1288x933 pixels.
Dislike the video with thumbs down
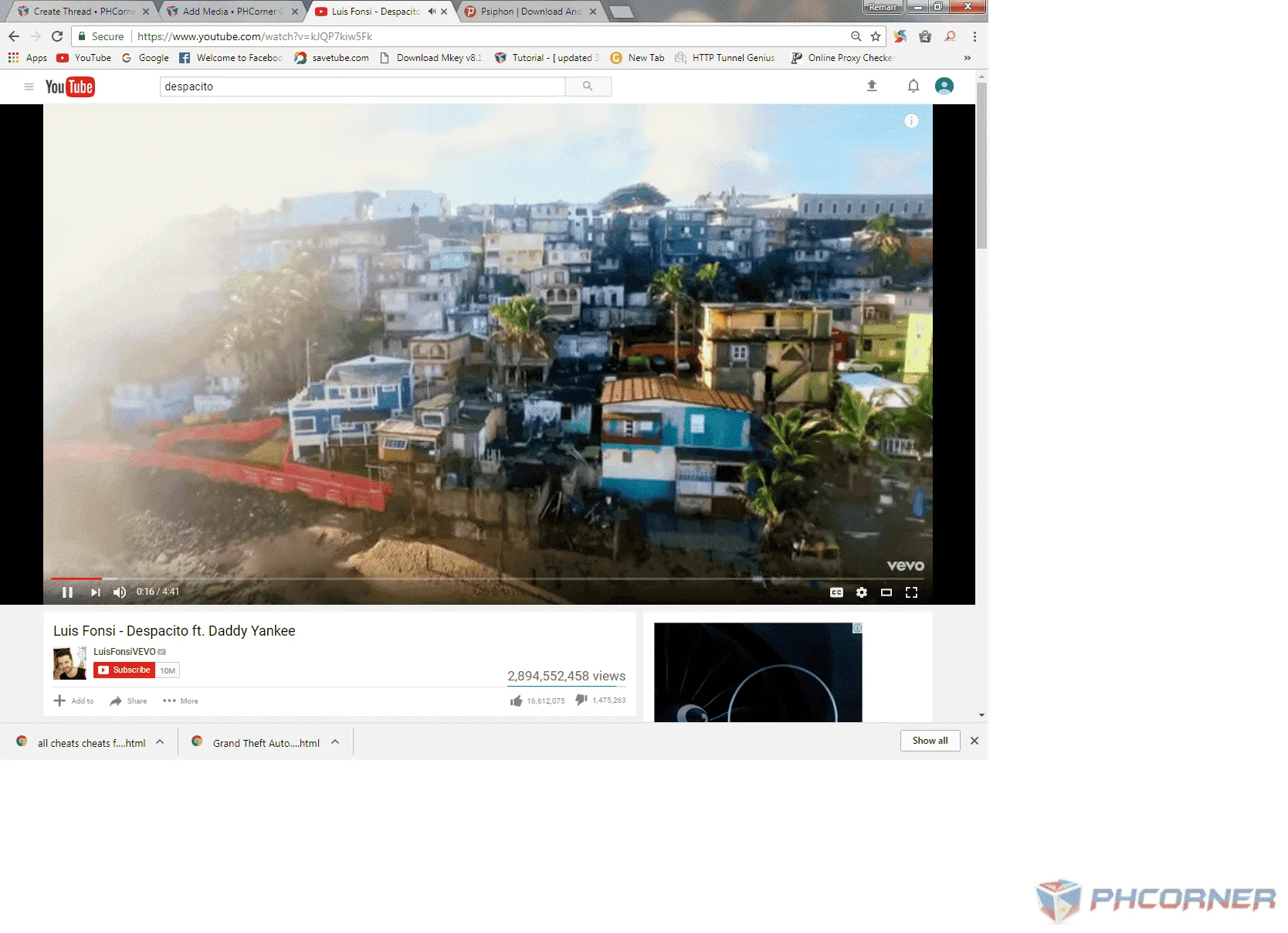tap(600, 700)
